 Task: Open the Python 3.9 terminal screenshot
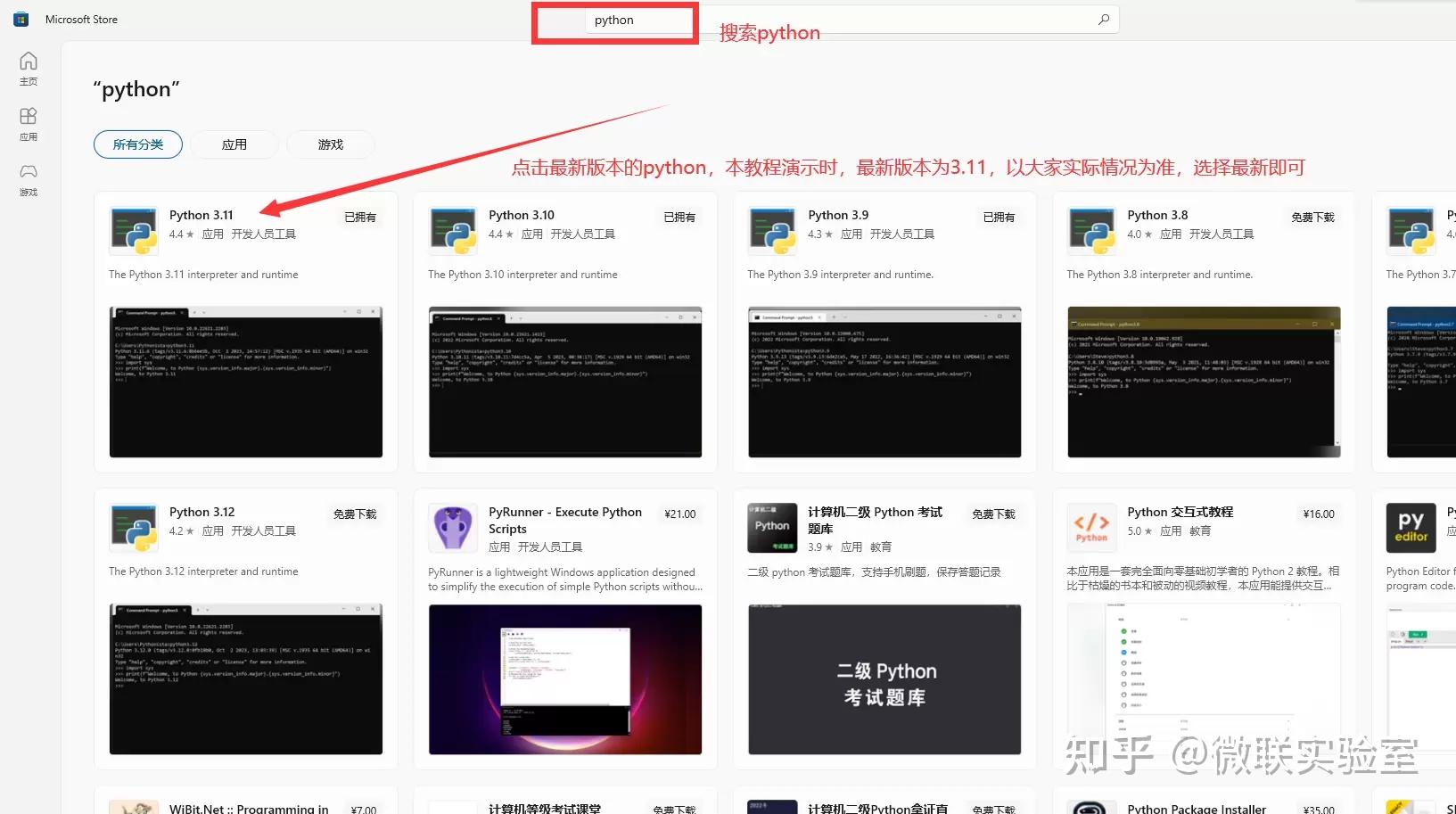pos(884,382)
